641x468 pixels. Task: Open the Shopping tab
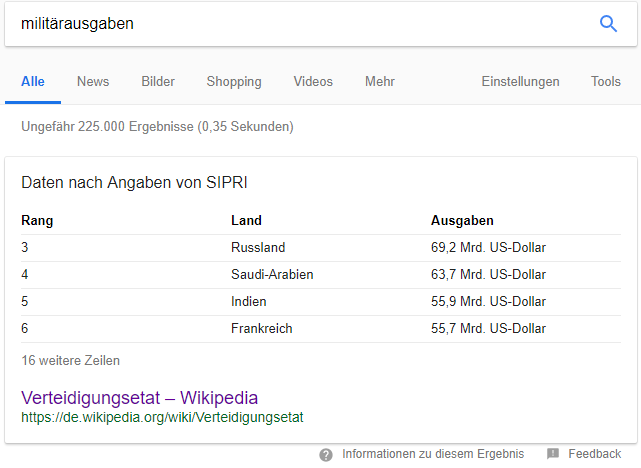tap(234, 82)
